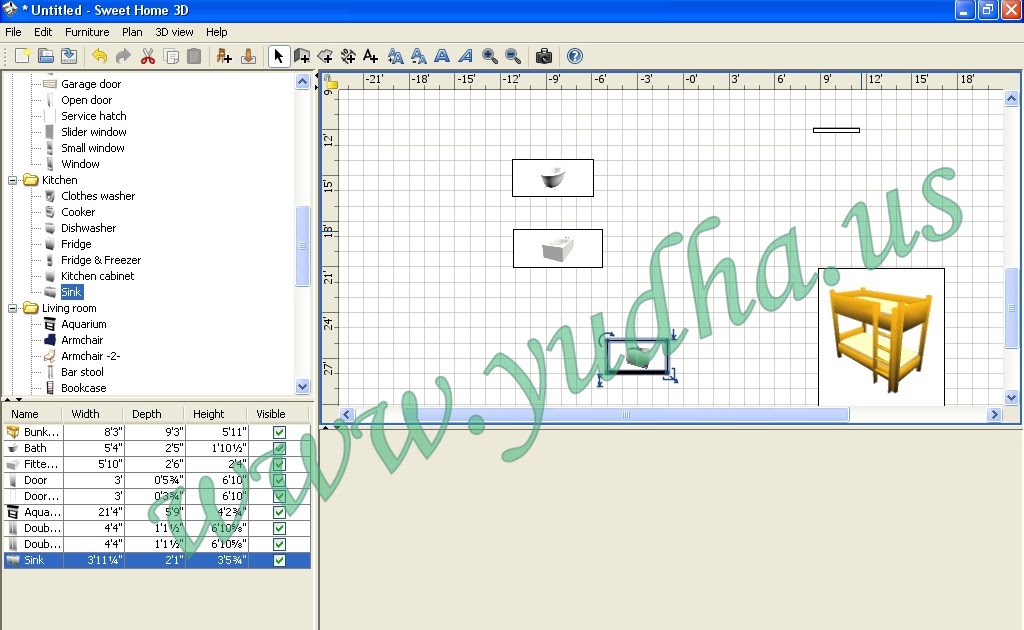1024x630 pixels.
Task: Select the bunk bed in the plan
Action: [881, 337]
